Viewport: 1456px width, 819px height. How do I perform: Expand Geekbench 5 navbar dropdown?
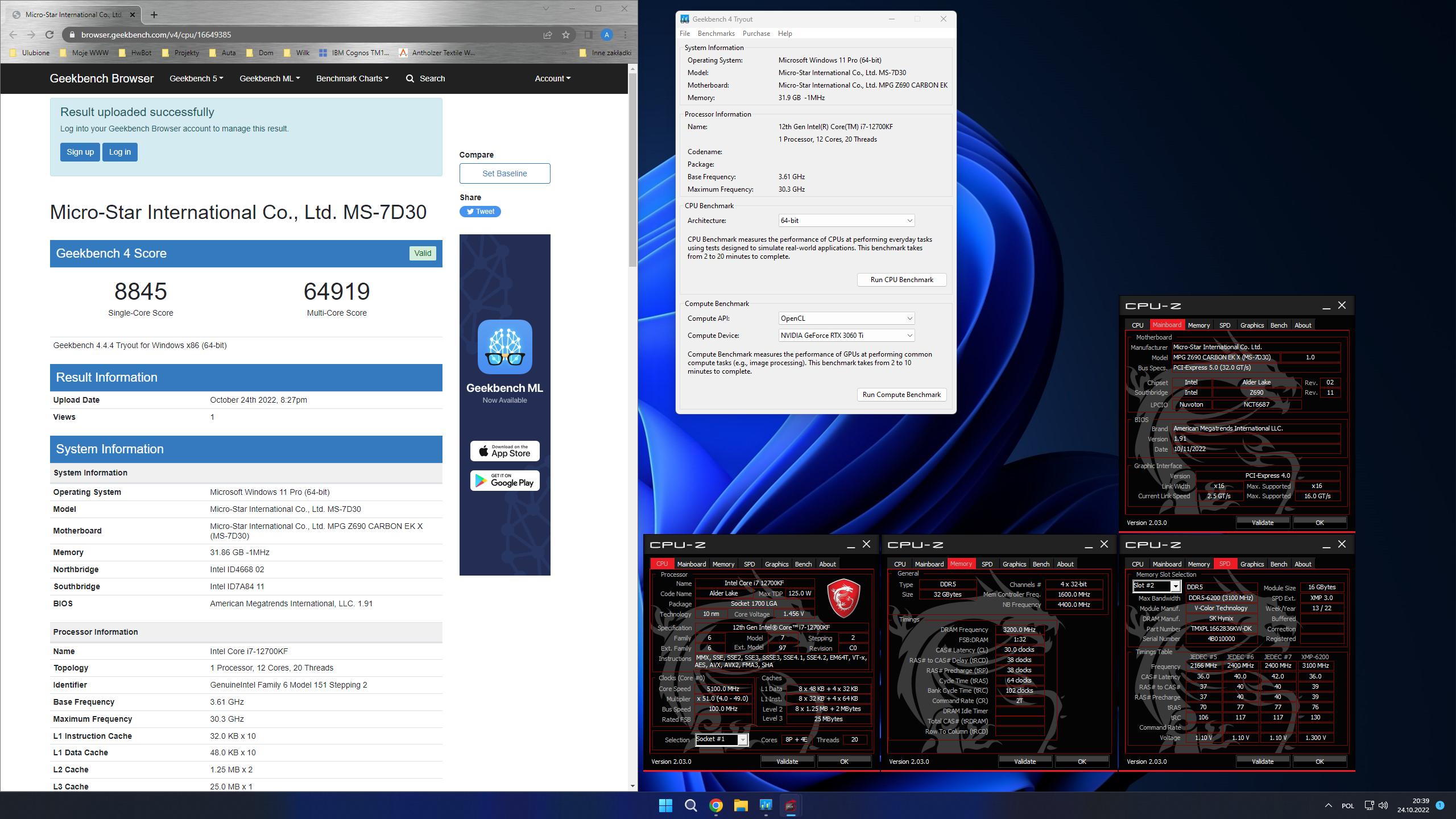196,78
